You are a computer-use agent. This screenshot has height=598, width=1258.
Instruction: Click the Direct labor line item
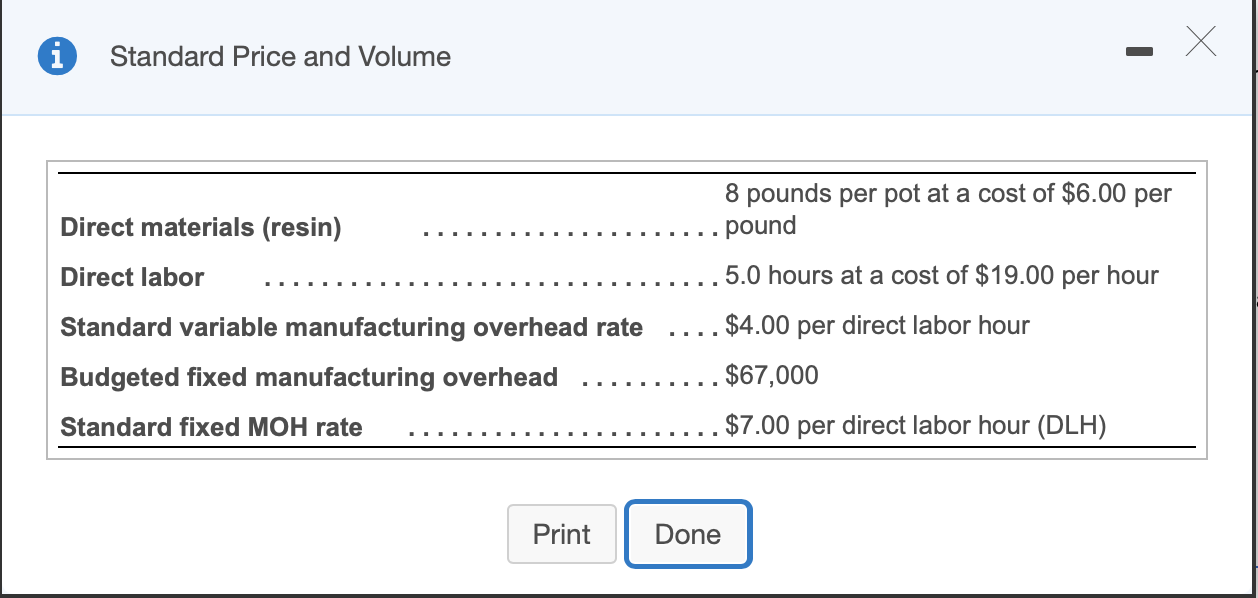tap(131, 277)
